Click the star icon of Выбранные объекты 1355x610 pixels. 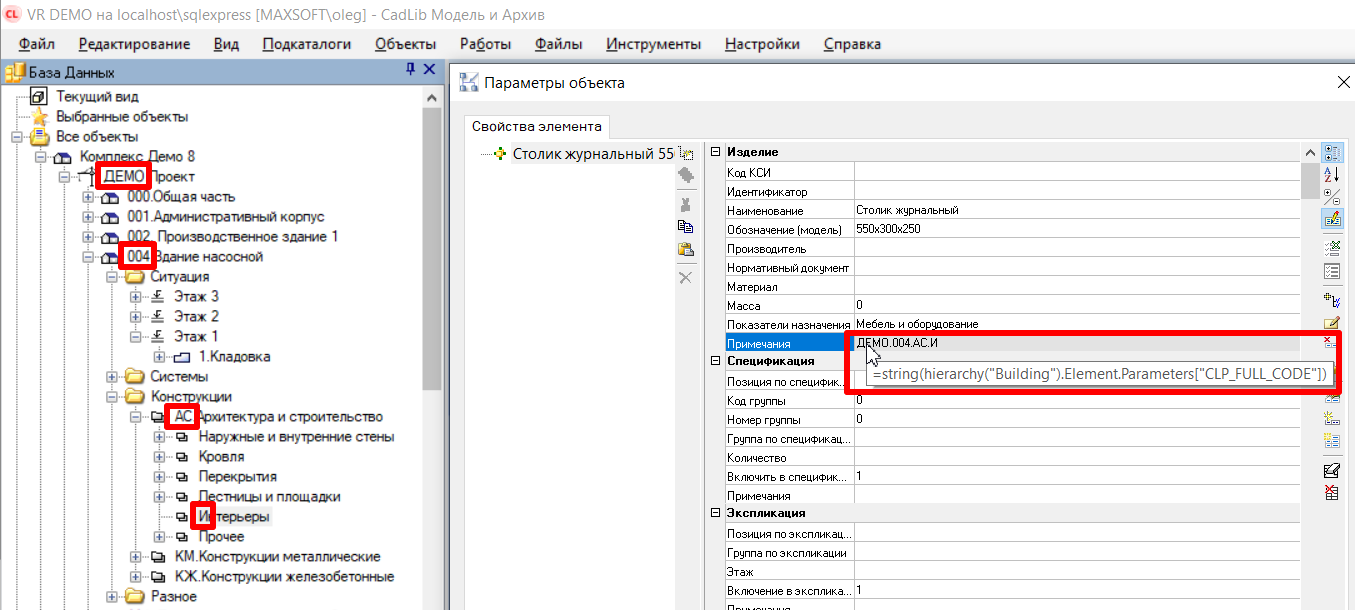[39, 117]
